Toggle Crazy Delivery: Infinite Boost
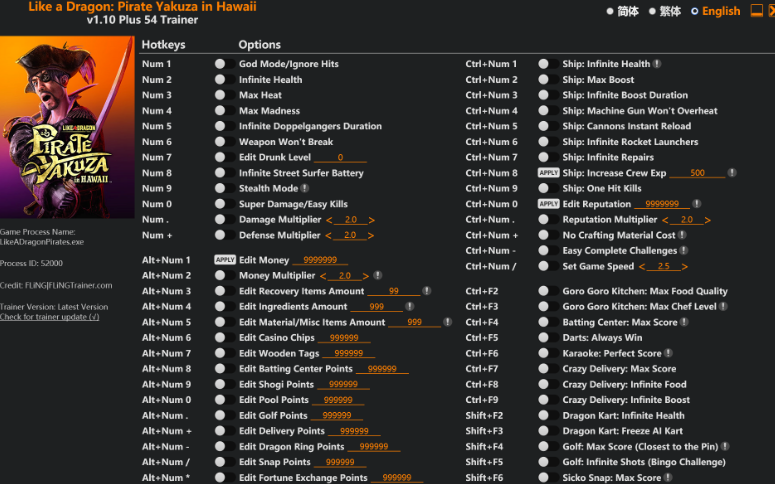 [x=548, y=400]
